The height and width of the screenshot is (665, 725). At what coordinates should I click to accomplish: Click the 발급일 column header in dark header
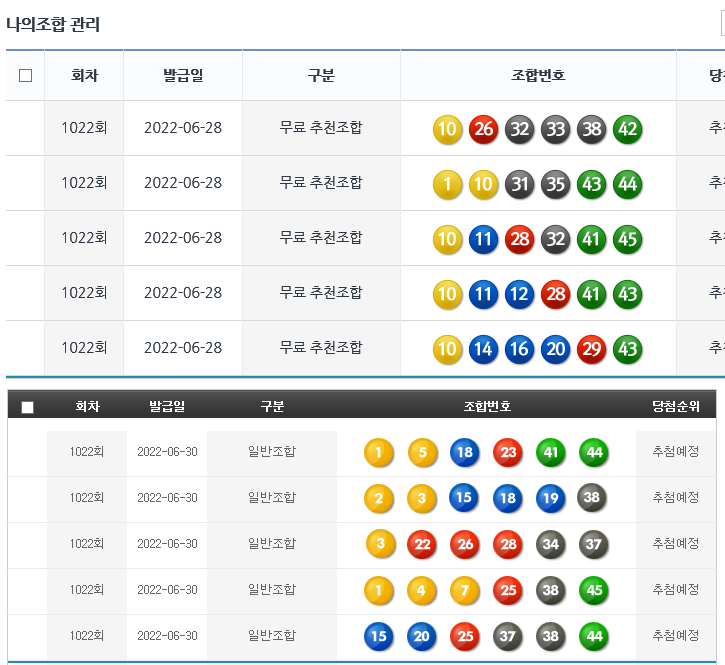tap(167, 406)
